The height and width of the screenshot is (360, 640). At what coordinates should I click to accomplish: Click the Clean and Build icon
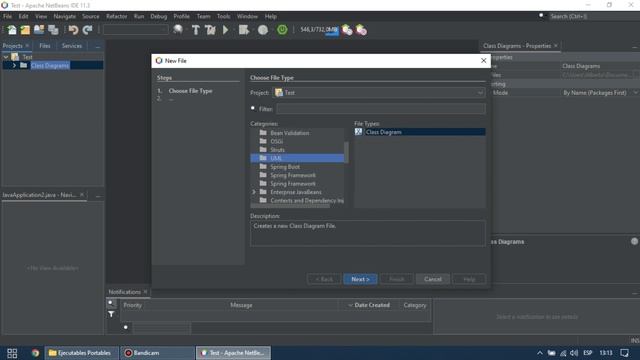coord(210,30)
